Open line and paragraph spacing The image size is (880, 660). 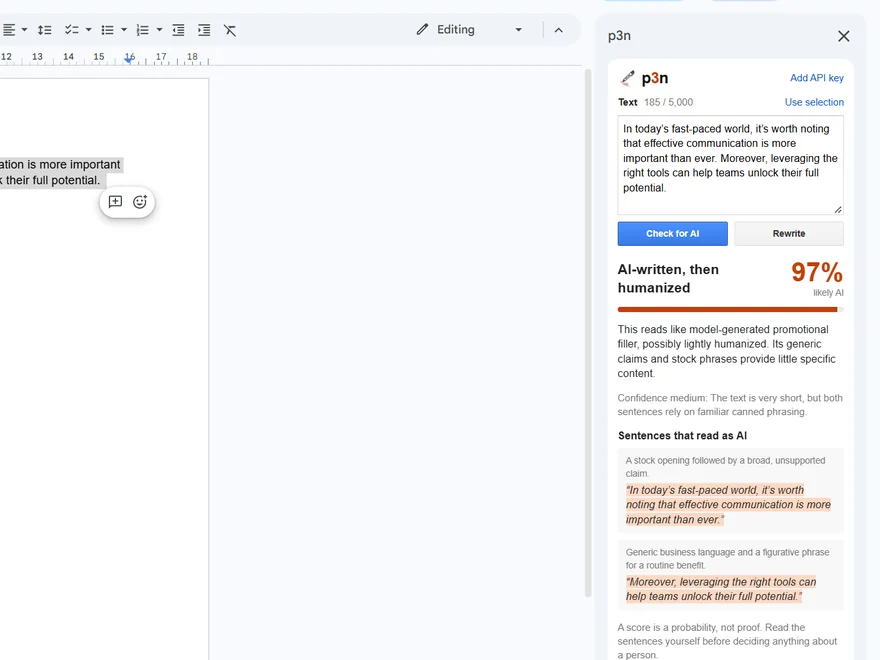pyautogui.click(x=45, y=30)
